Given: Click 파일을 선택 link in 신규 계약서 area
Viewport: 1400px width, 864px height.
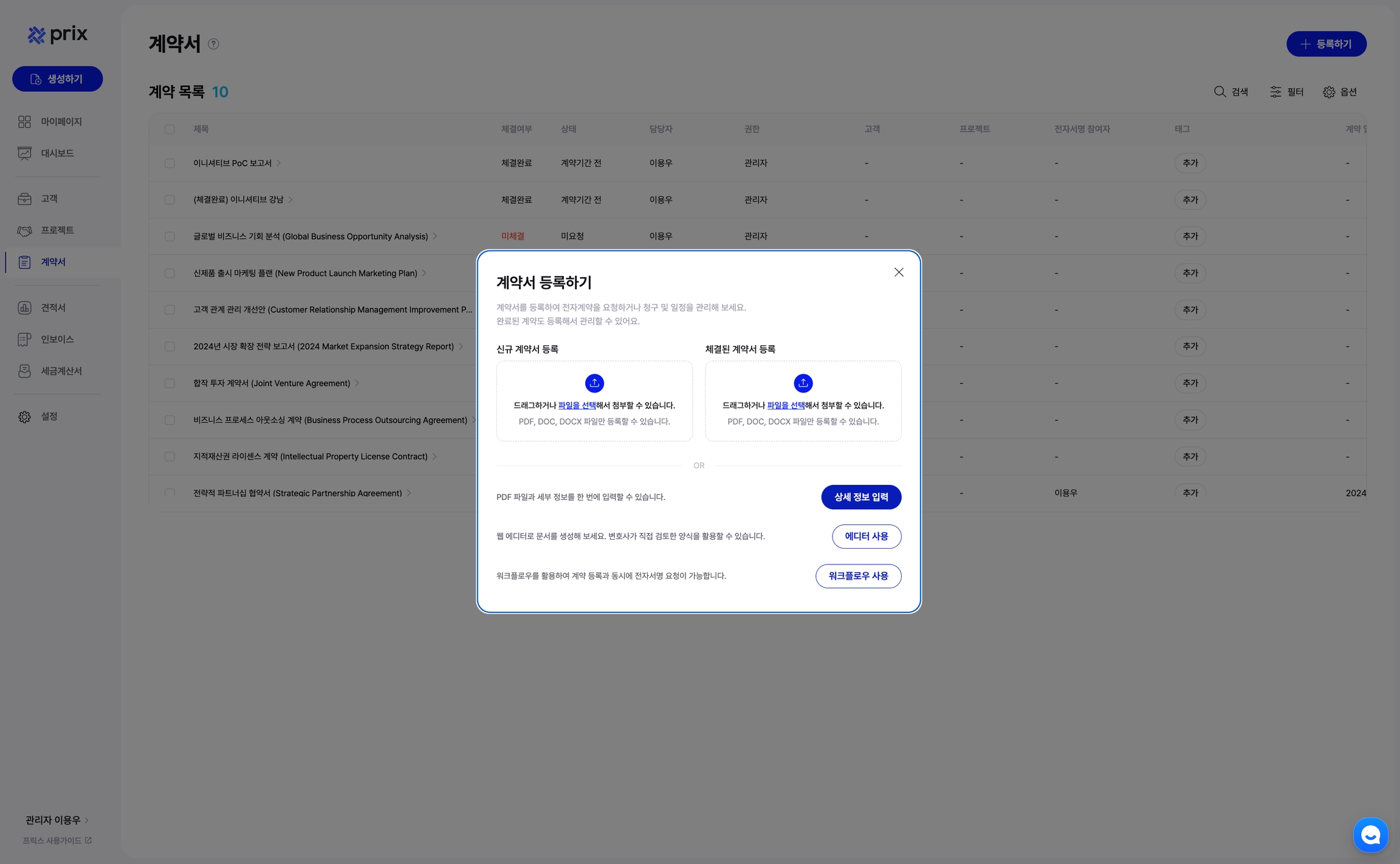Looking at the screenshot, I should 576,405.
